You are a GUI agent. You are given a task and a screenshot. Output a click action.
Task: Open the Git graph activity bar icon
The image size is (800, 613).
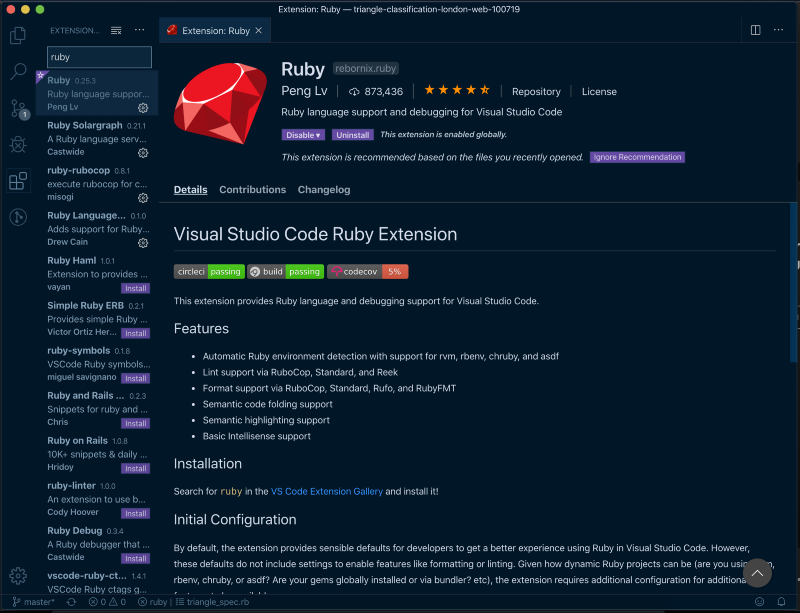(x=18, y=217)
